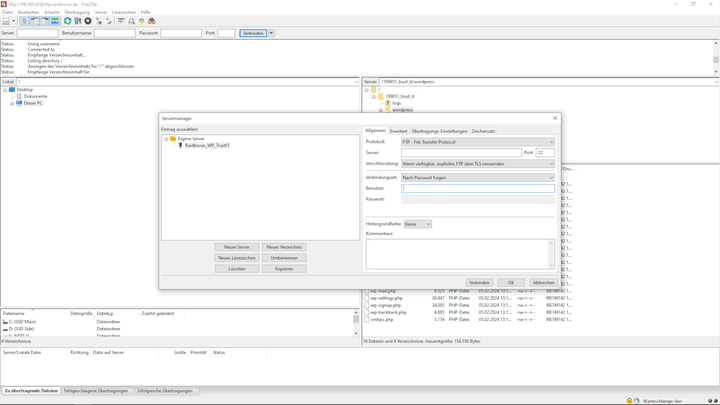Toggle queue processing icon in toolbar
This screenshot has width=720, height=405.
click(78, 21)
